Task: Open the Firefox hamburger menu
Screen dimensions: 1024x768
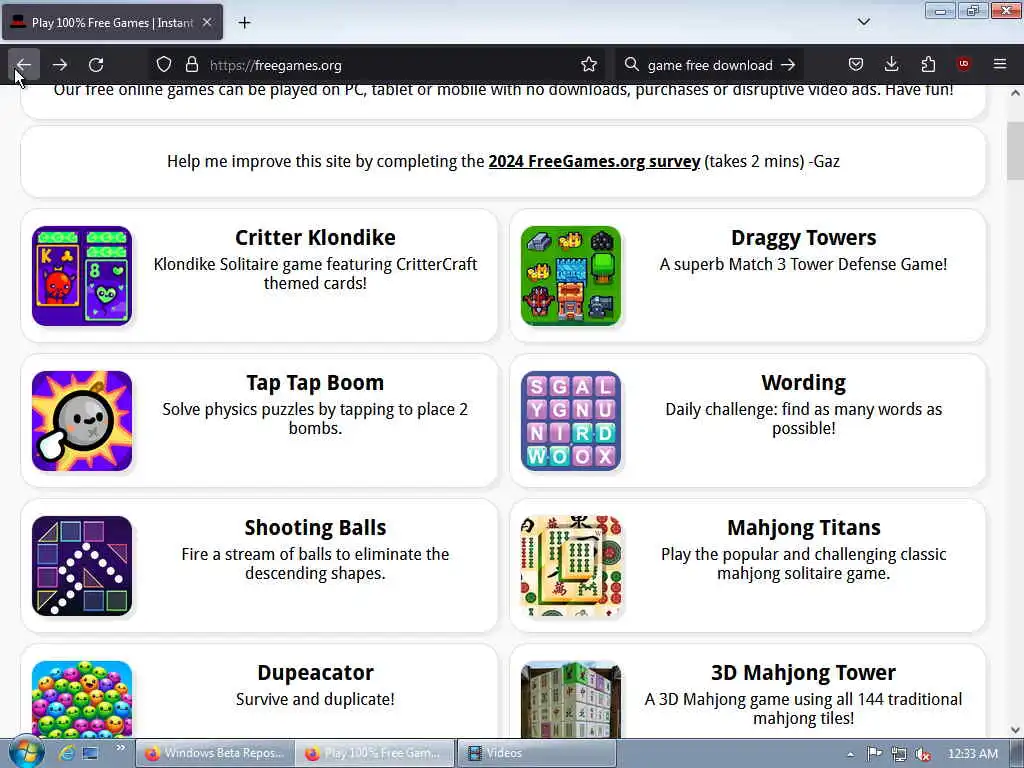Action: coord(999,64)
